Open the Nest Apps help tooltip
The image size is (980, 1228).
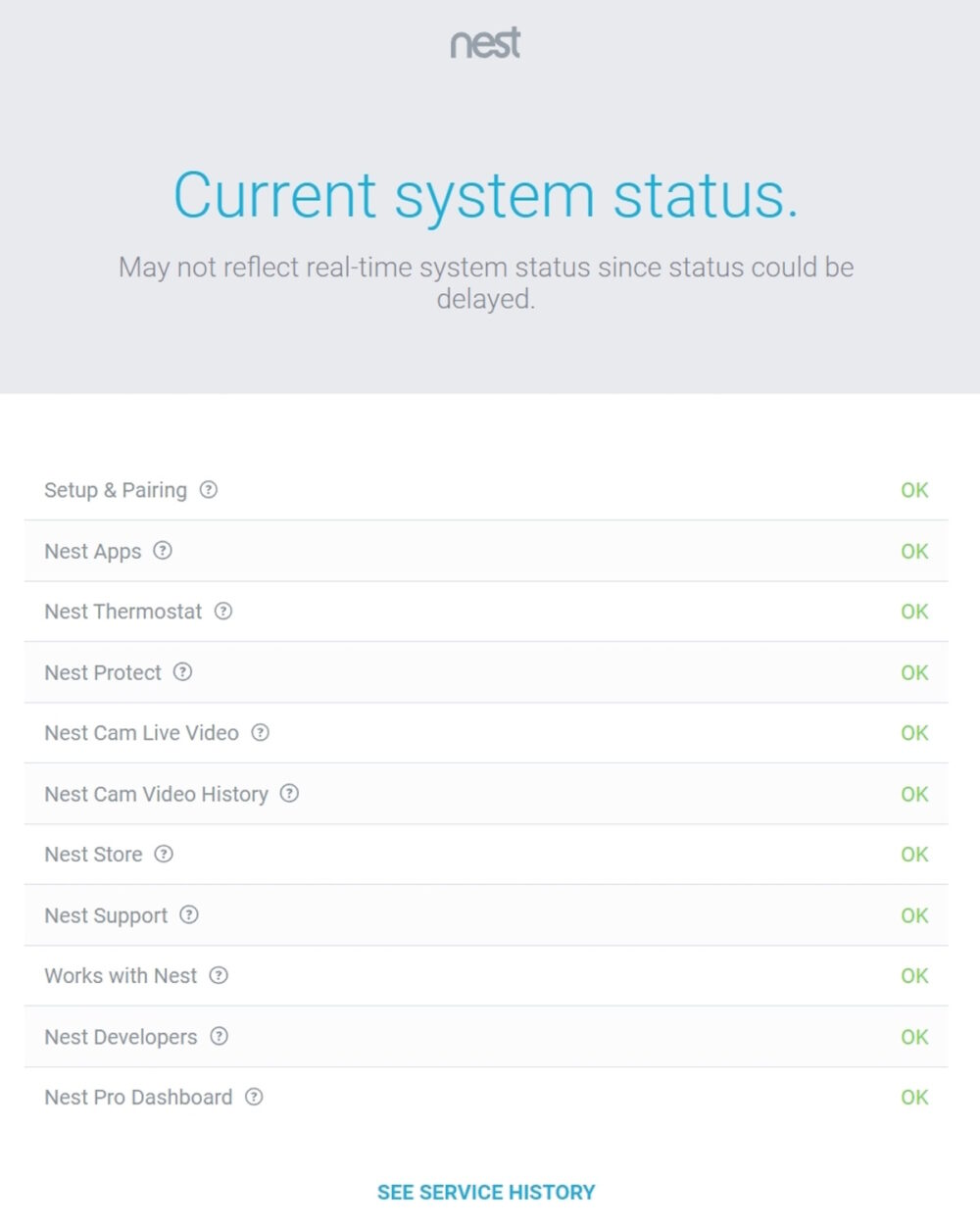pos(162,551)
